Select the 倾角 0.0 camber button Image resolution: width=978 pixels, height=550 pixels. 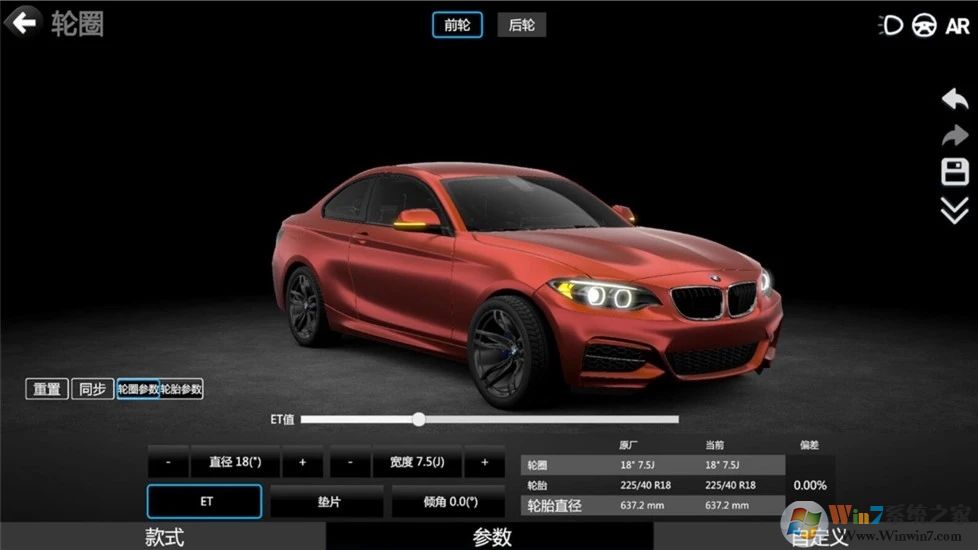[449, 501]
